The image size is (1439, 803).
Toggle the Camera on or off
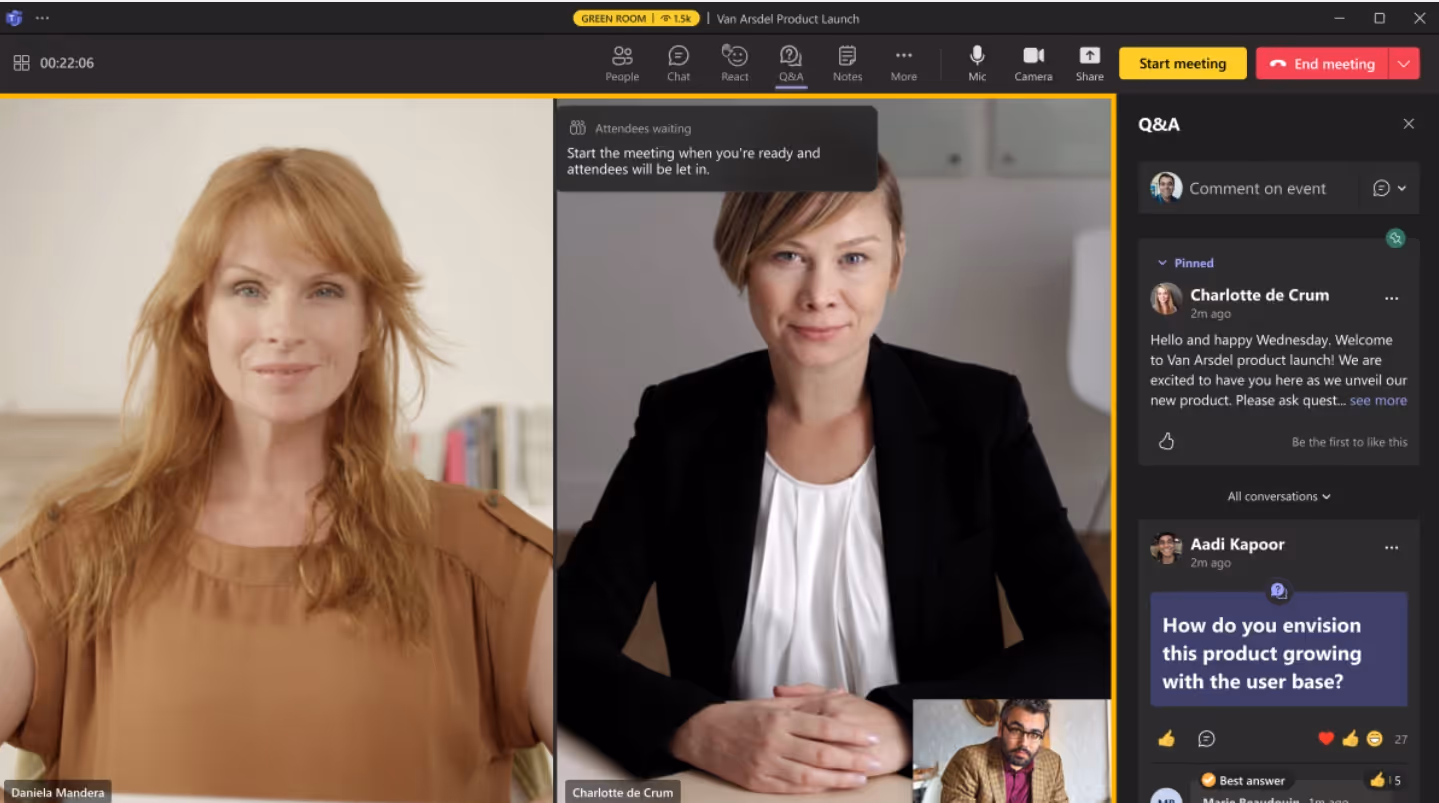(1033, 63)
